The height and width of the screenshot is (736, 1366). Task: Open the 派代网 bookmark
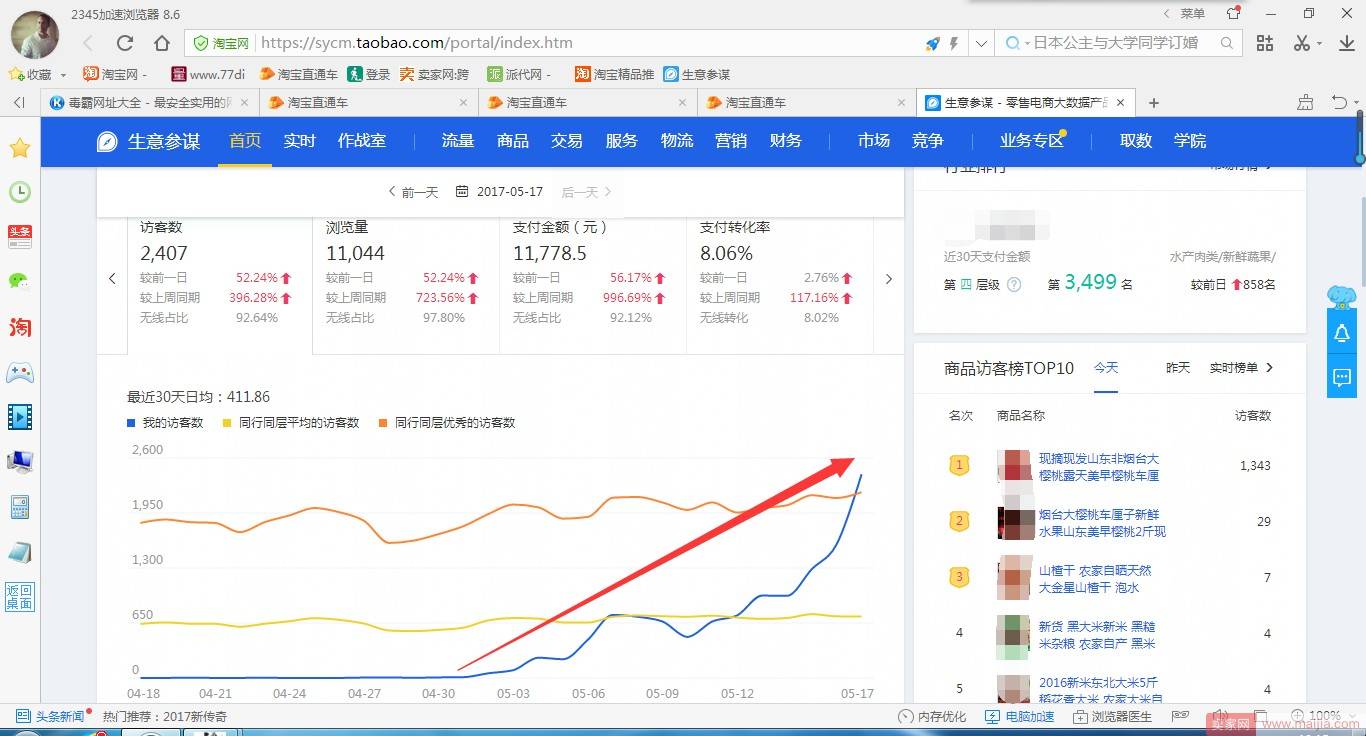pos(521,74)
